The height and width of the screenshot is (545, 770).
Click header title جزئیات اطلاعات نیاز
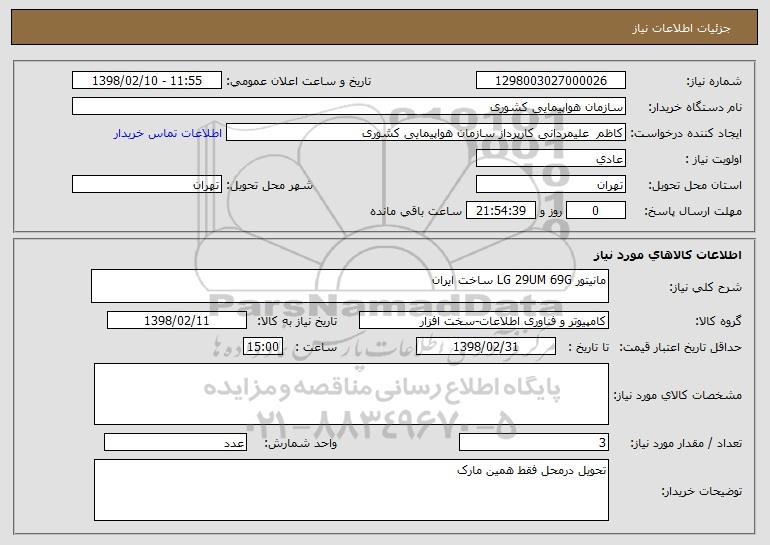coord(681,28)
